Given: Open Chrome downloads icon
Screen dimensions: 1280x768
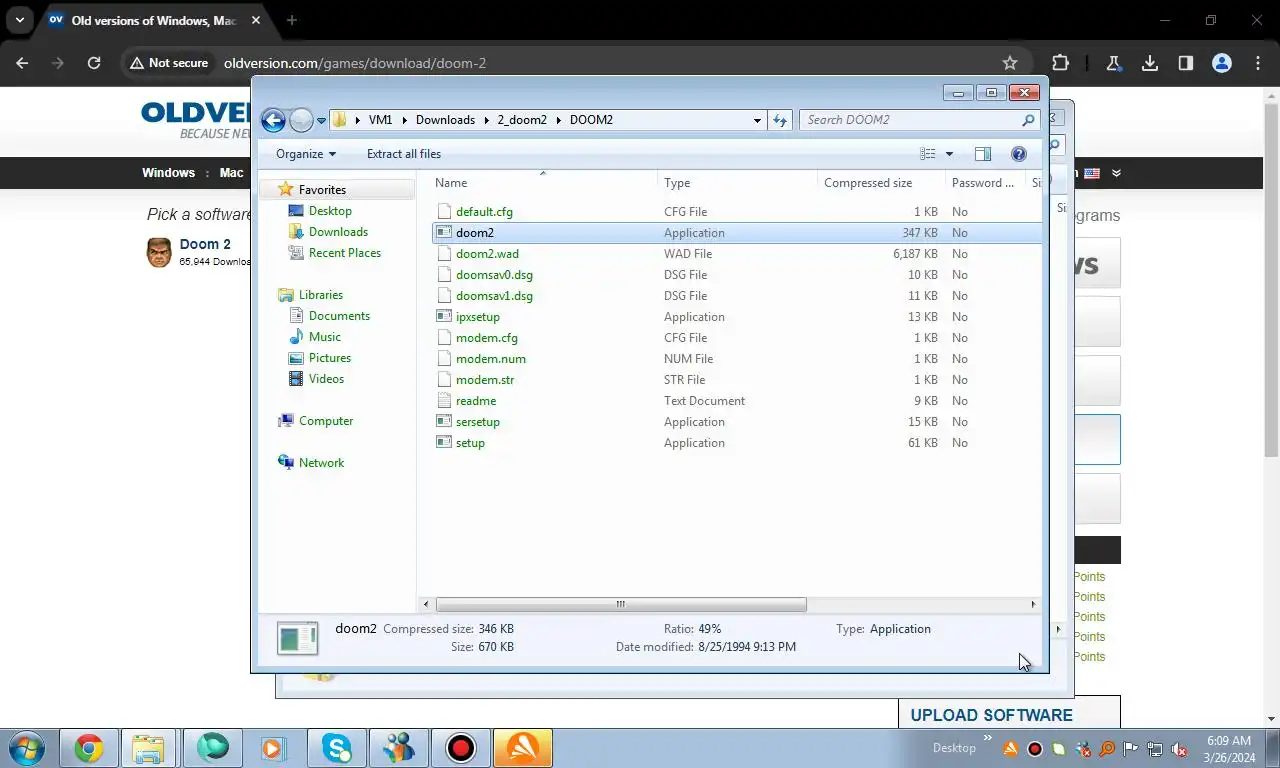Looking at the screenshot, I should pyautogui.click(x=1150, y=63).
